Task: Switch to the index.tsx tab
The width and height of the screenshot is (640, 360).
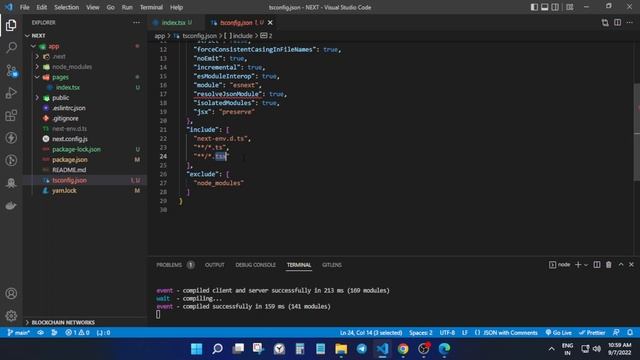Action: point(172,22)
